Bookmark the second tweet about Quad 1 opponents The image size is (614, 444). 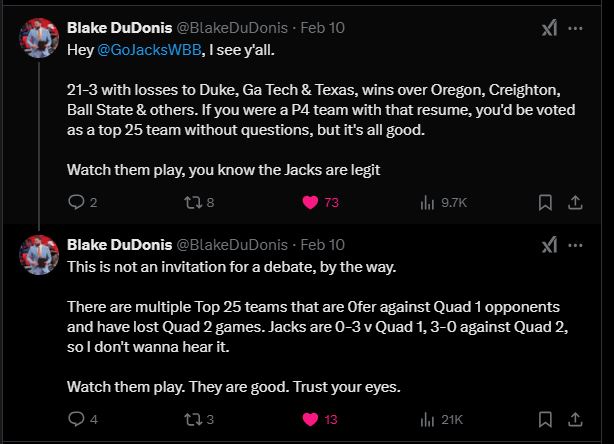tap(545, 419)
